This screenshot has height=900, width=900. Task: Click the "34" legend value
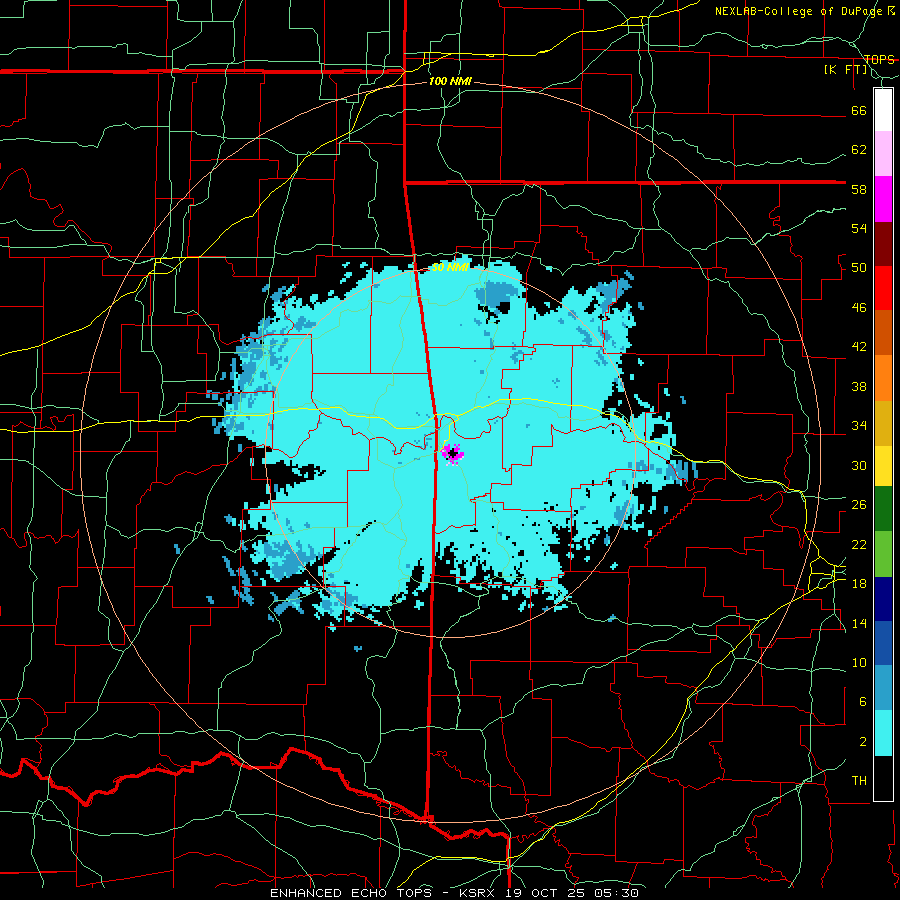[x=859, y=426]
